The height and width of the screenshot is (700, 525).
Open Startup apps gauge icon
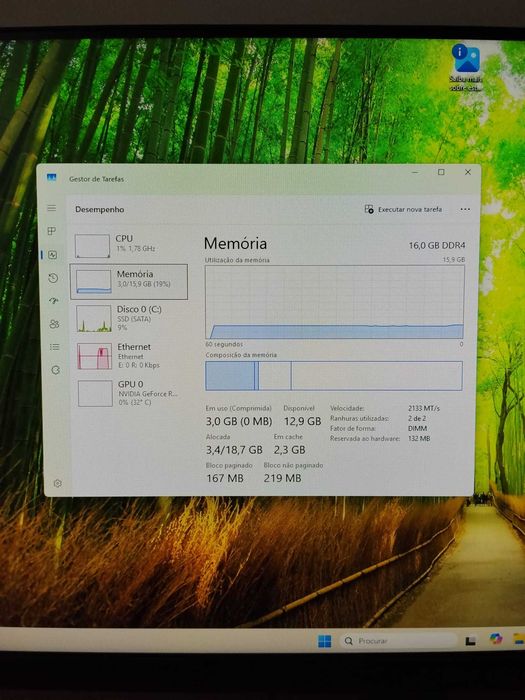click(54, 301)
